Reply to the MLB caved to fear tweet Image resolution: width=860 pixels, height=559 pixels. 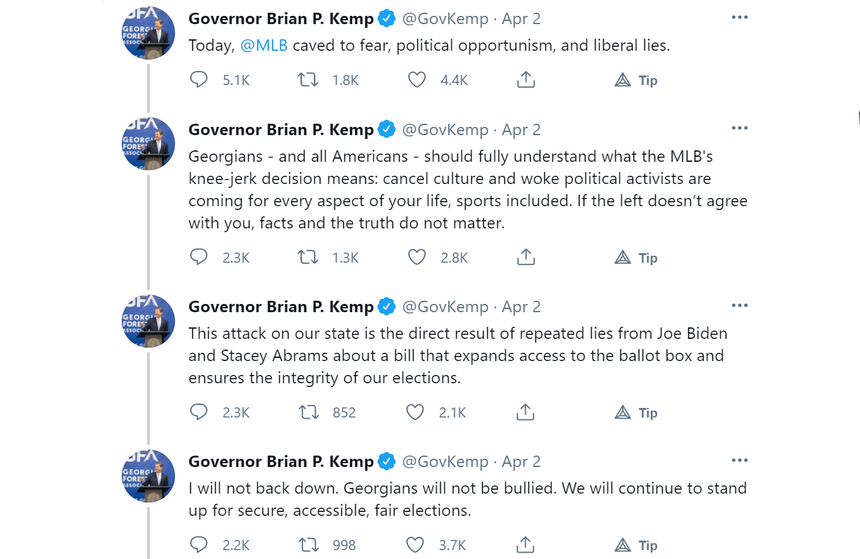[199, 80]
